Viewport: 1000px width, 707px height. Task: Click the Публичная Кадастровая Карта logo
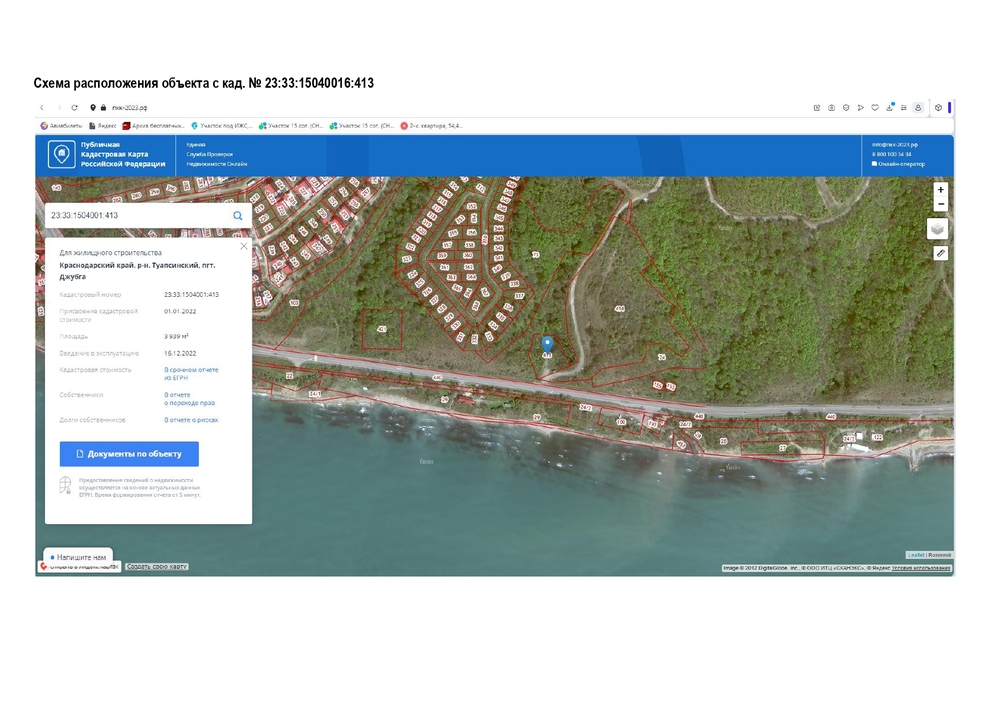106,154
